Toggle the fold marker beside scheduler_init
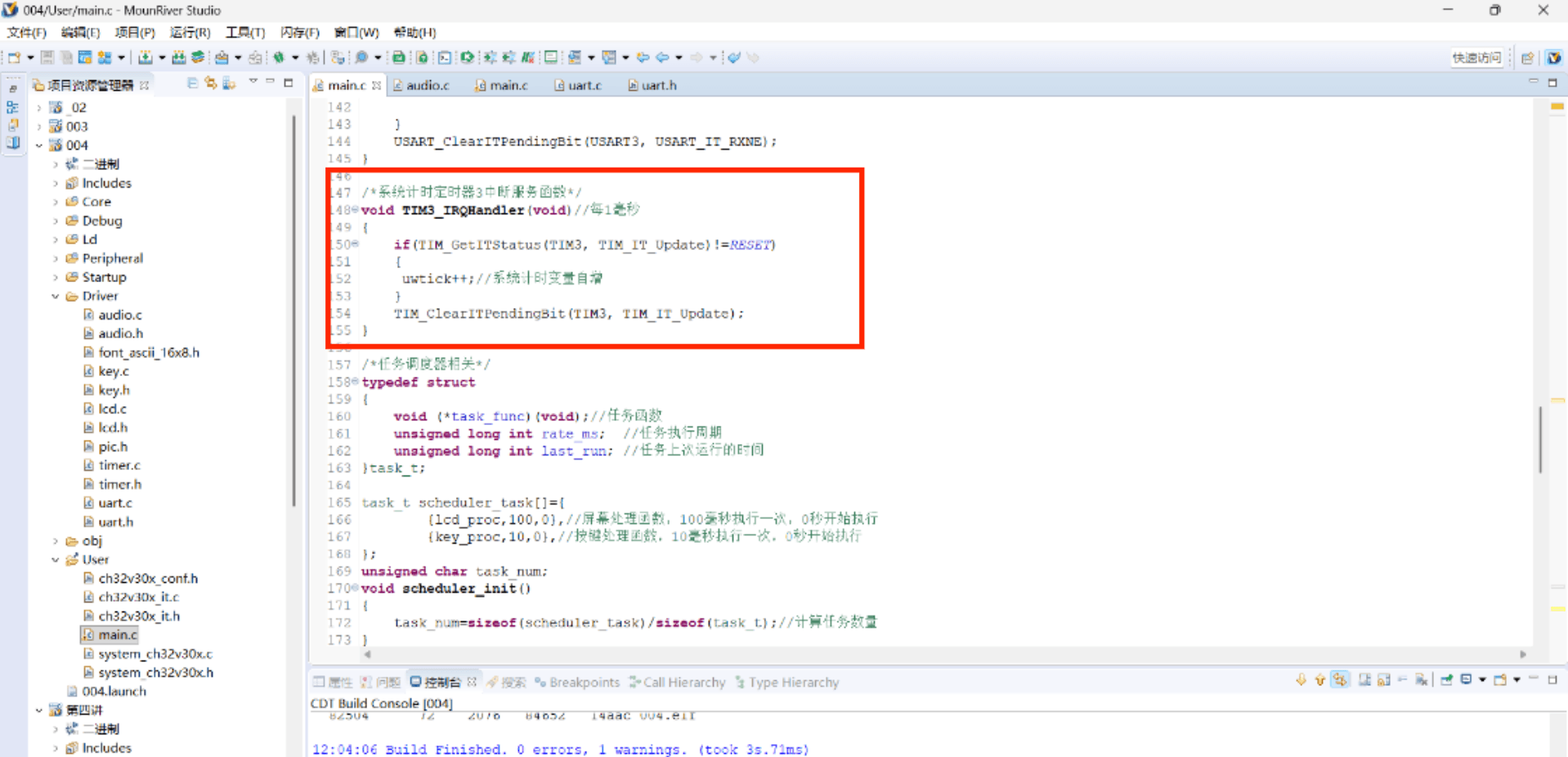The width and height of the screenshot is (1568, 757). [x=356, y=588]
